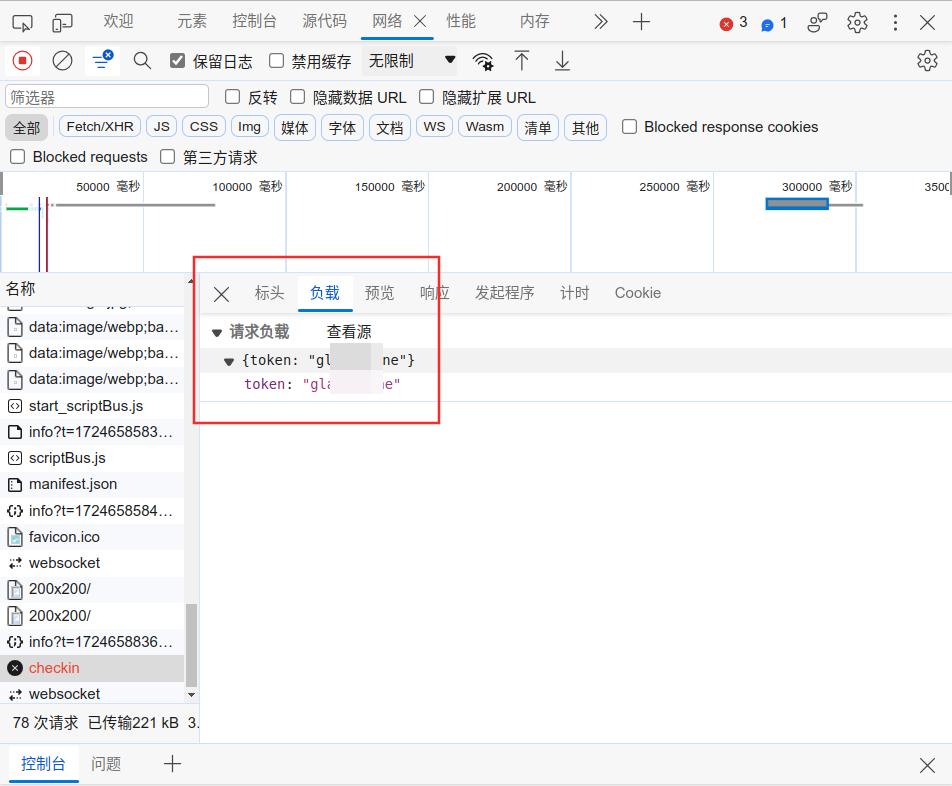Switch to the 响应 tab
This screenshot has height=786, width=952.
(434, 293)
